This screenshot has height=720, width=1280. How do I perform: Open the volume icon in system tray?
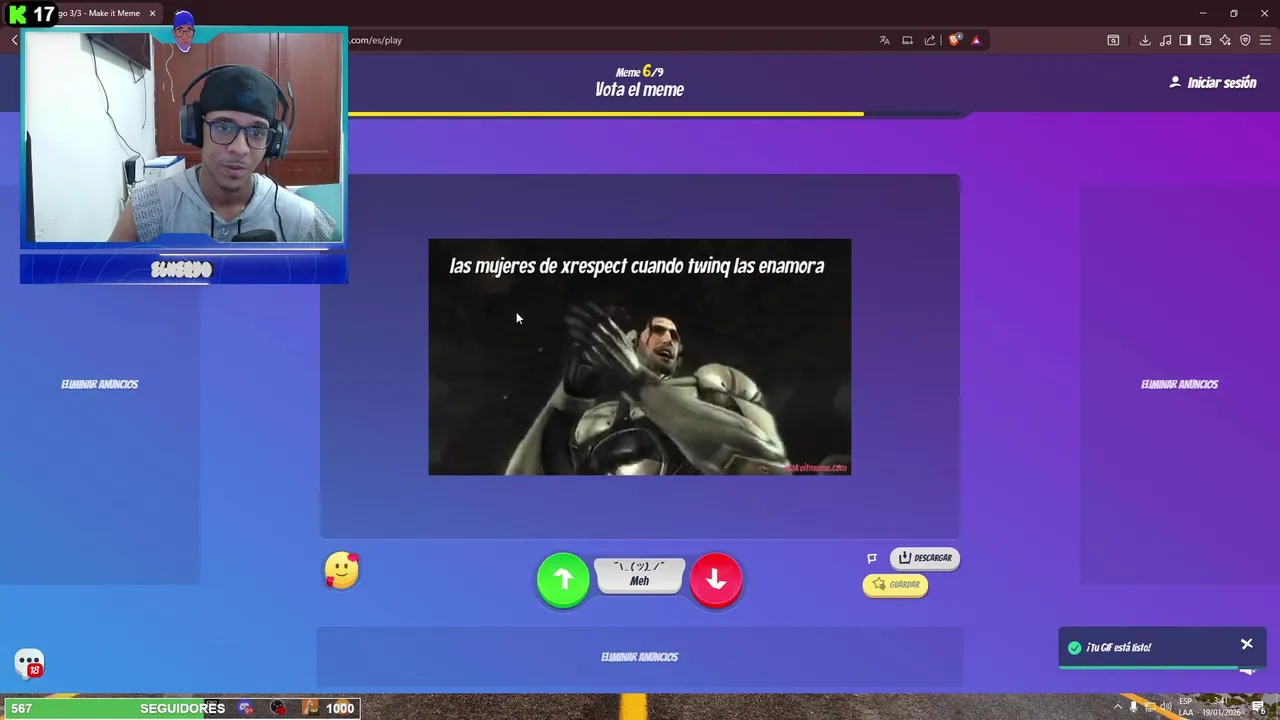tap(1165, 707)
